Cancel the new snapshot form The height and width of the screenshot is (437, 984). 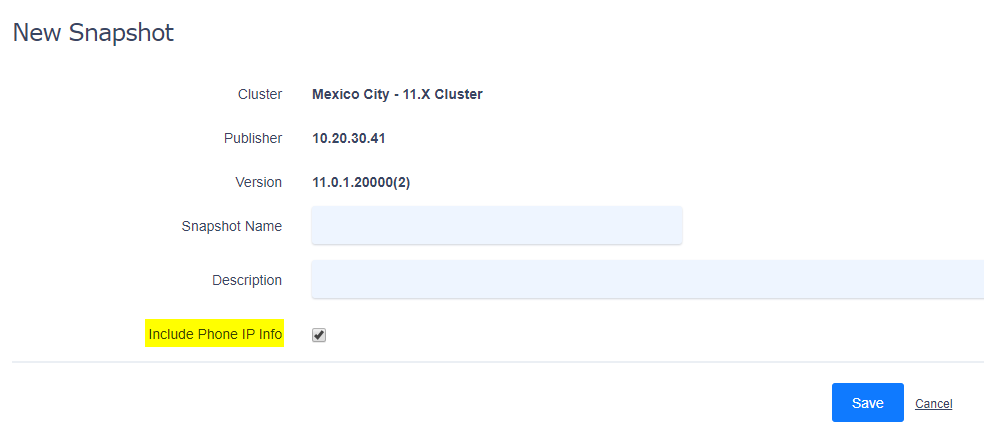pyautogui.click(x=933, y=404)
